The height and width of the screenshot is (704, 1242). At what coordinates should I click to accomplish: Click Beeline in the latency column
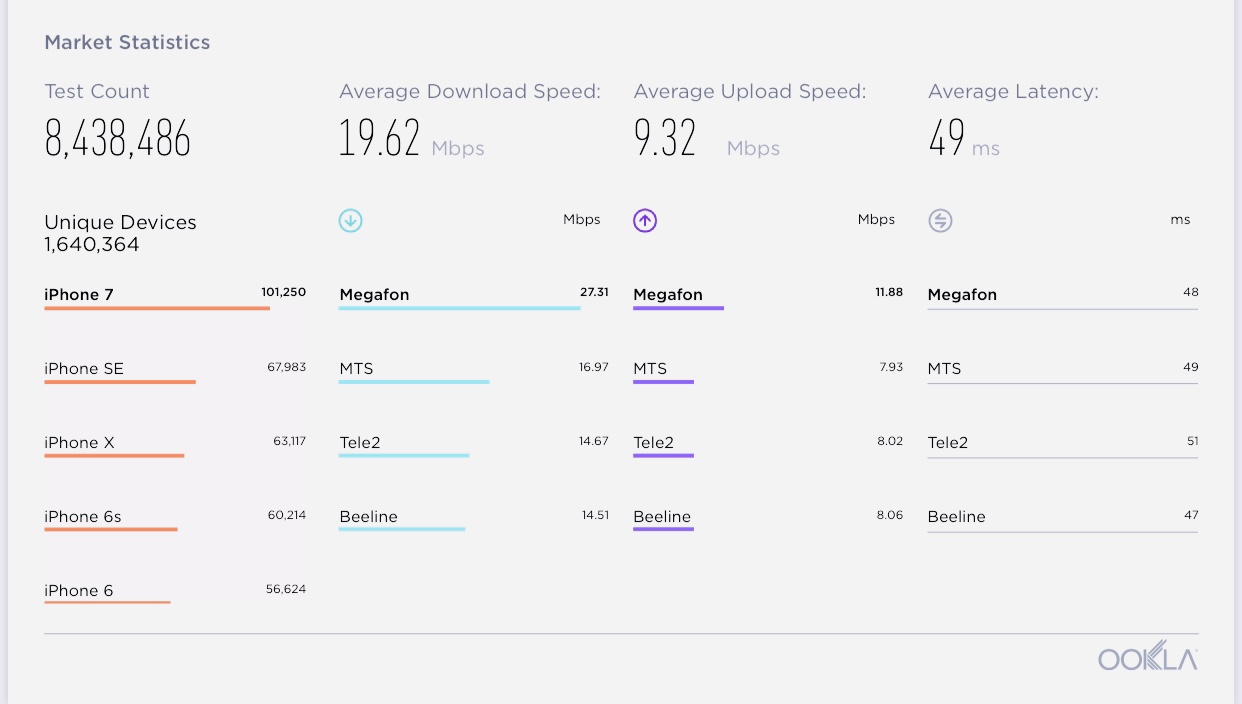click(x=957, y=517)
